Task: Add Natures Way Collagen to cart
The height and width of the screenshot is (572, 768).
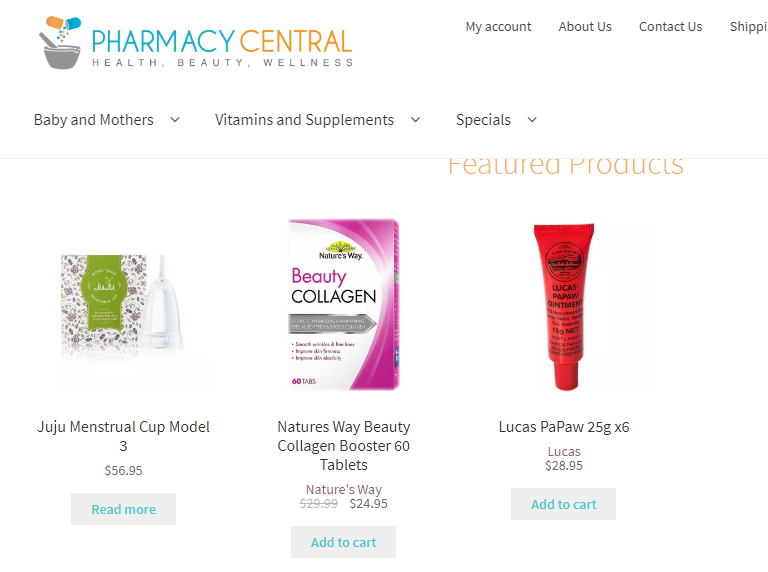Action: (343, 542)
